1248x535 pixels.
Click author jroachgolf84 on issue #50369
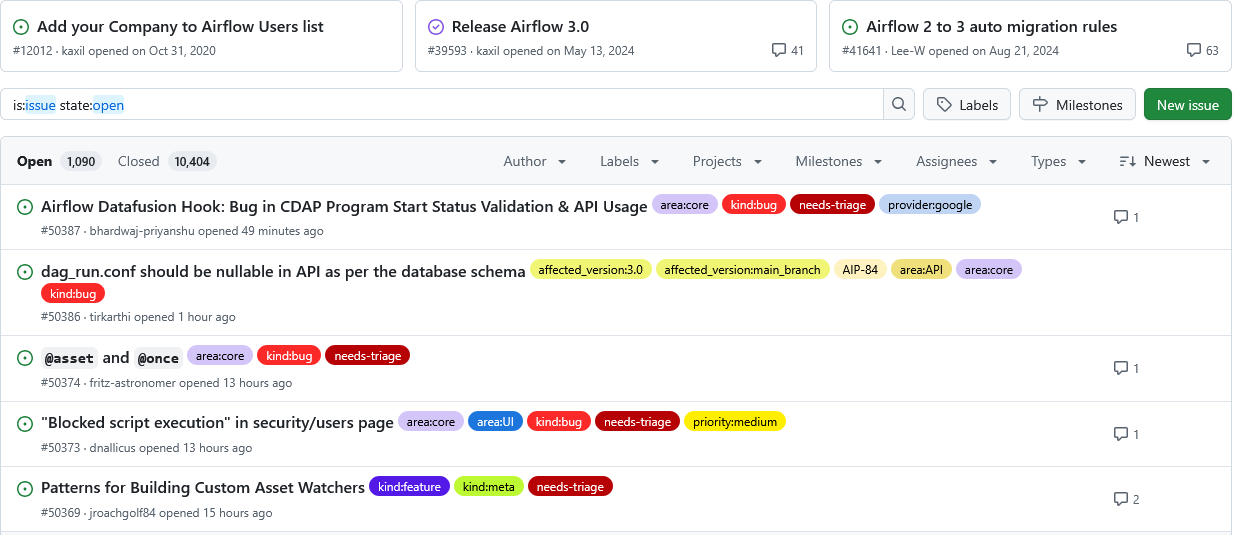pyautogui.click(x=123, y=513)
